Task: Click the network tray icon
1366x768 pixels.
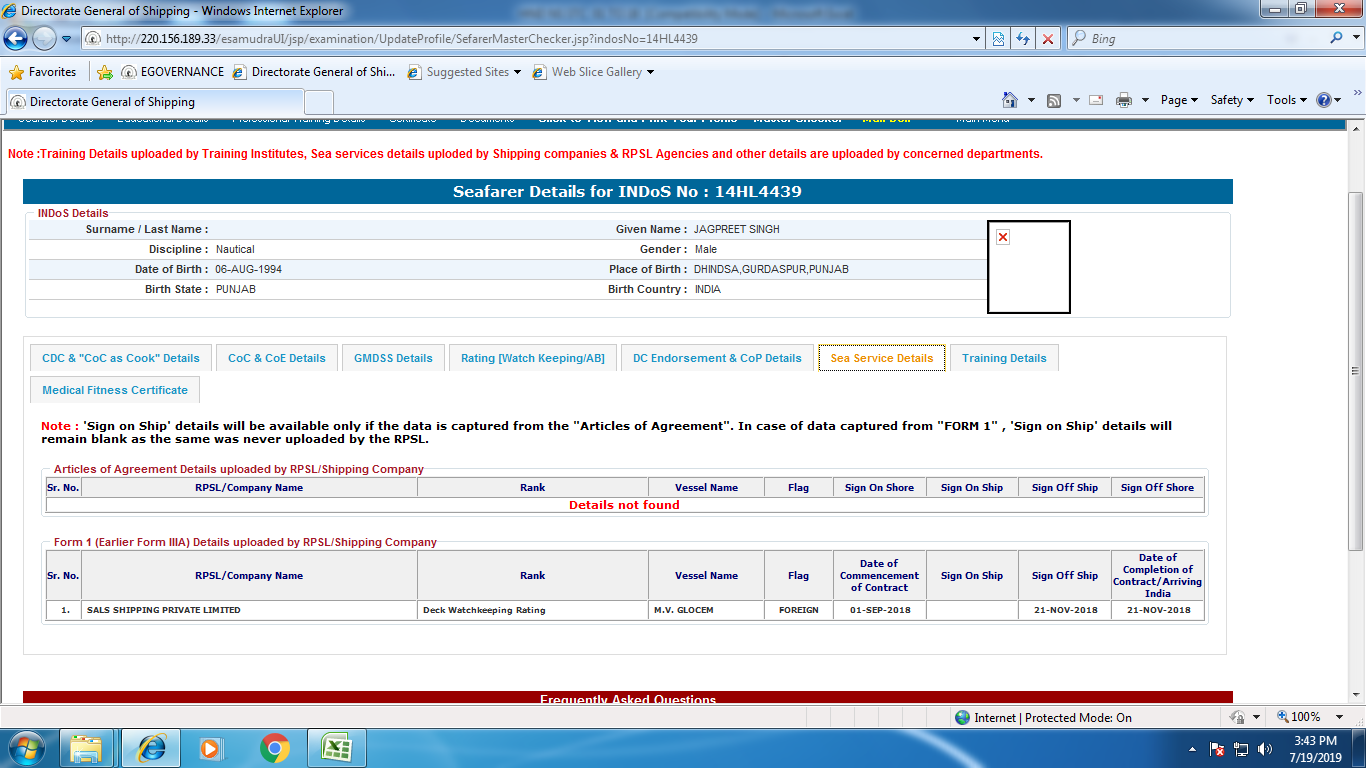Action: pyautogui.click(x=1241, y=749)
